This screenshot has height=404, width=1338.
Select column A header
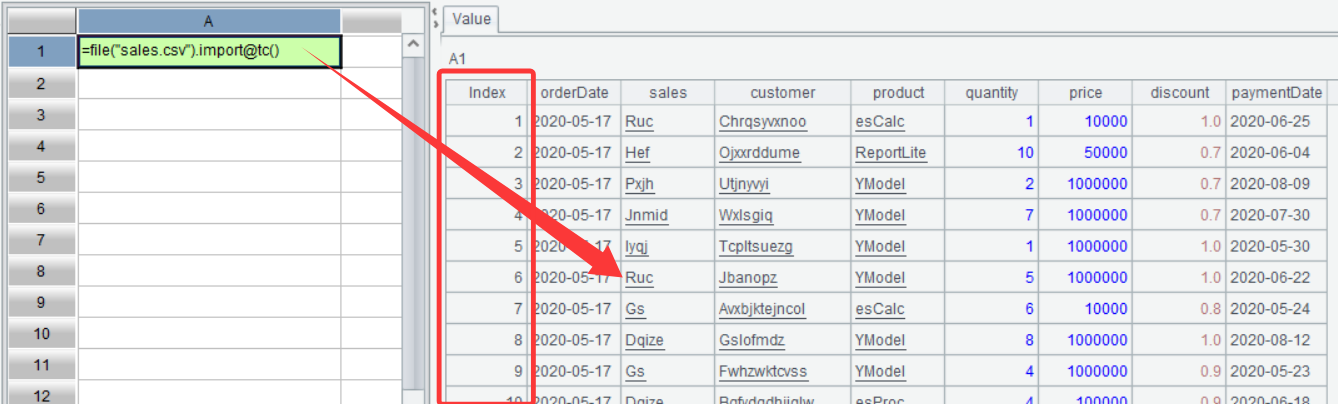209,21
